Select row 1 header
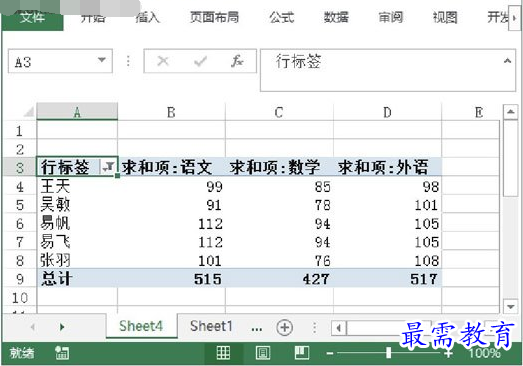 coord(19,131)
